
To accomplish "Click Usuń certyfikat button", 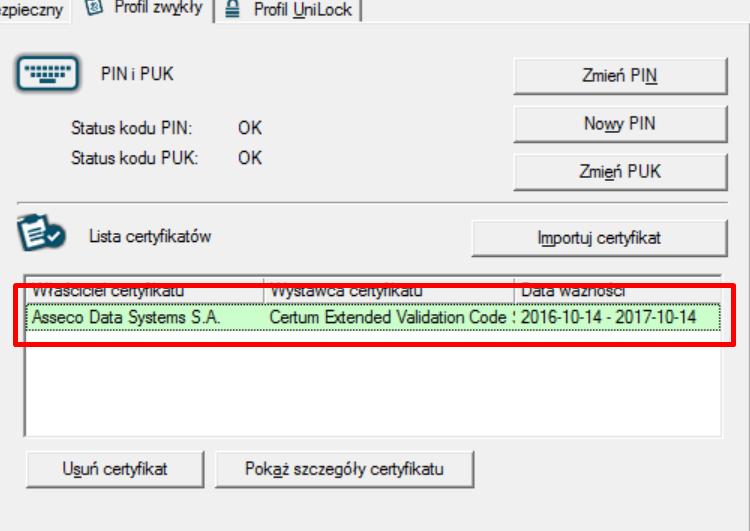I will tap(115, 469).
